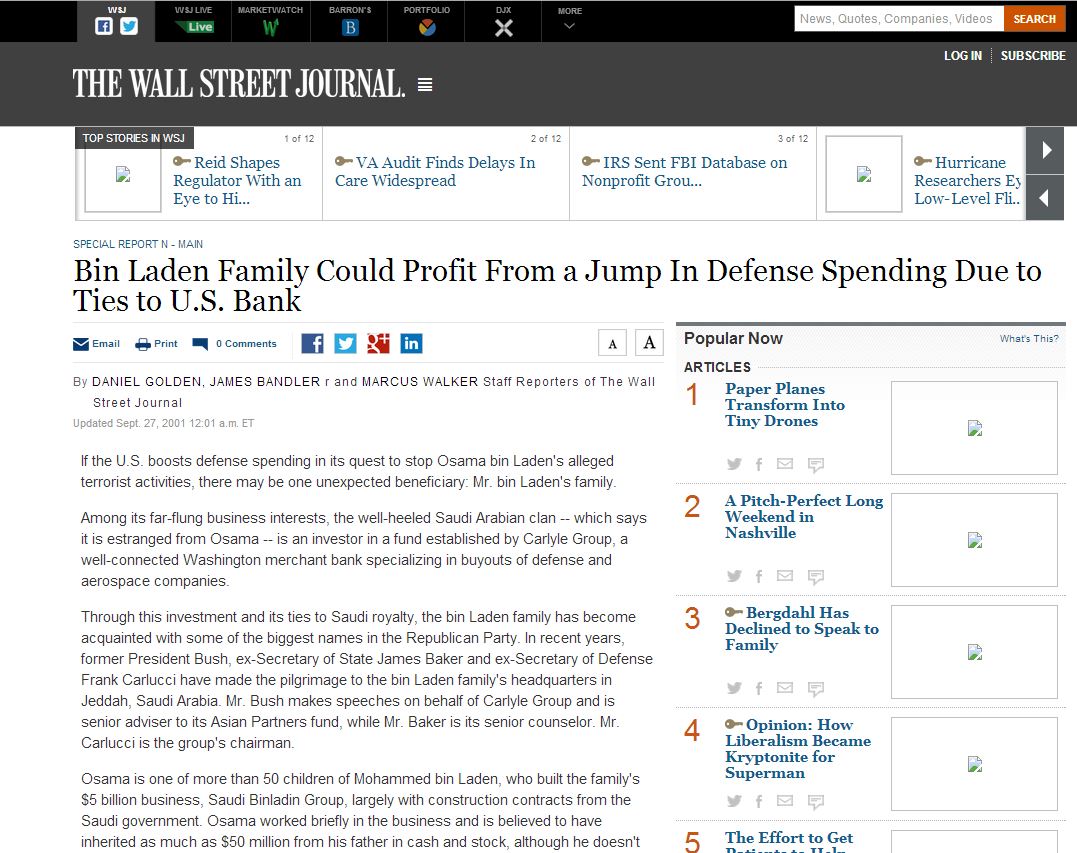Open VA Audit Finds Delays story
This screenshot has width=1077, height=853.
(x=435, y=172)
